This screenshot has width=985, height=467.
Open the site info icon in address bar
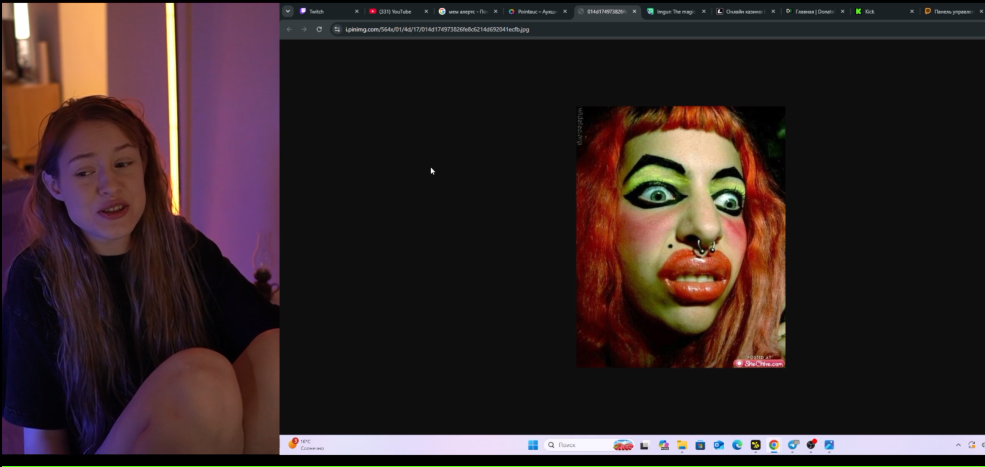(337, 30)
